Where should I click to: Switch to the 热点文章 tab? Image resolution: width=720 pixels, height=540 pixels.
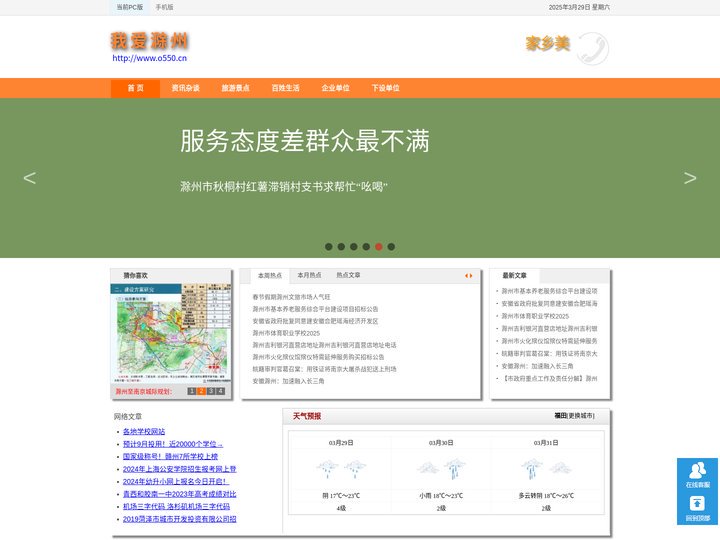click(x=349, y=275)
